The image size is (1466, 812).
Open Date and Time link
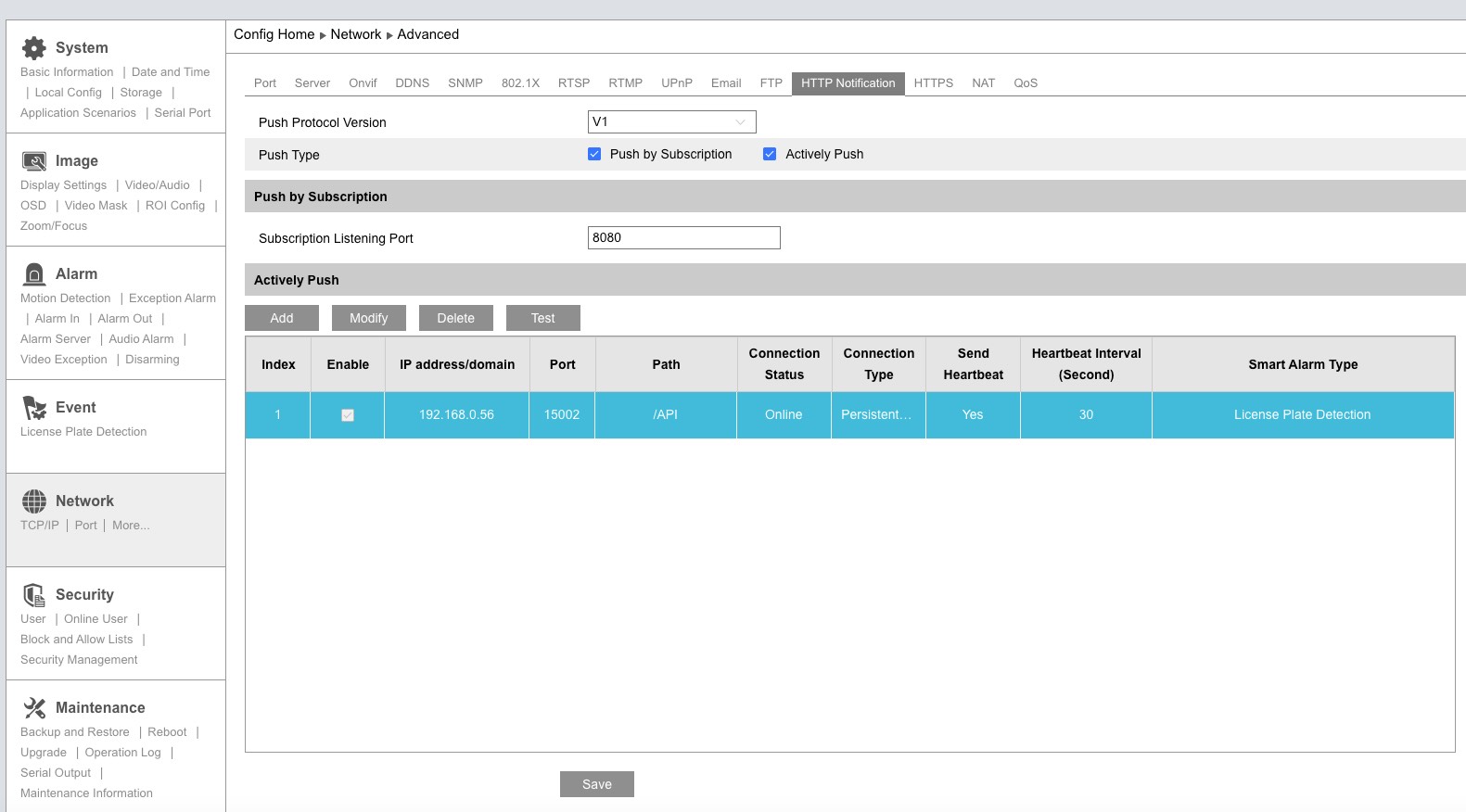171,71
